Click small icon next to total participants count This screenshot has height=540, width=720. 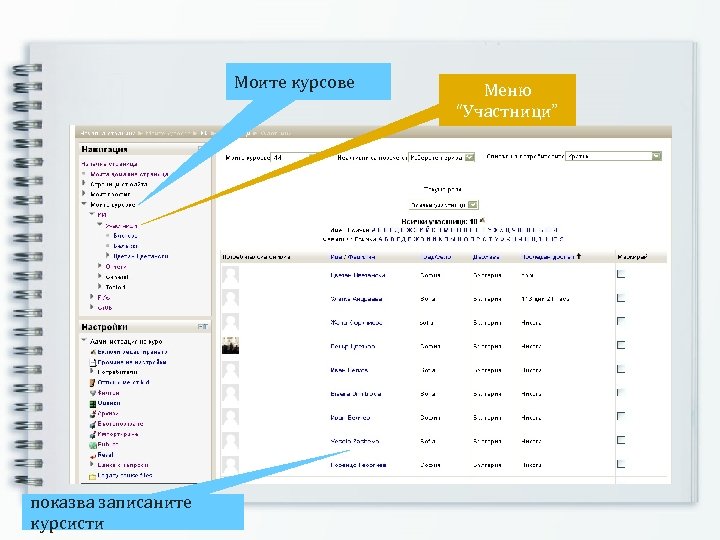click(482, 220)
